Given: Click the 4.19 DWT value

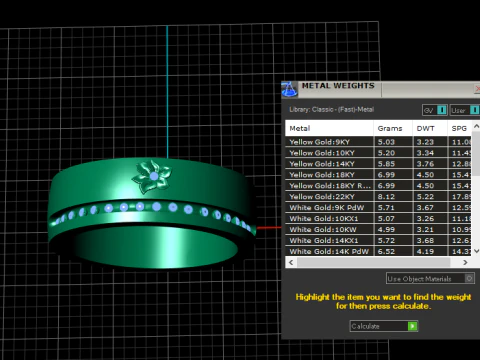Looking at the screenshot, I should pos(425,251).
